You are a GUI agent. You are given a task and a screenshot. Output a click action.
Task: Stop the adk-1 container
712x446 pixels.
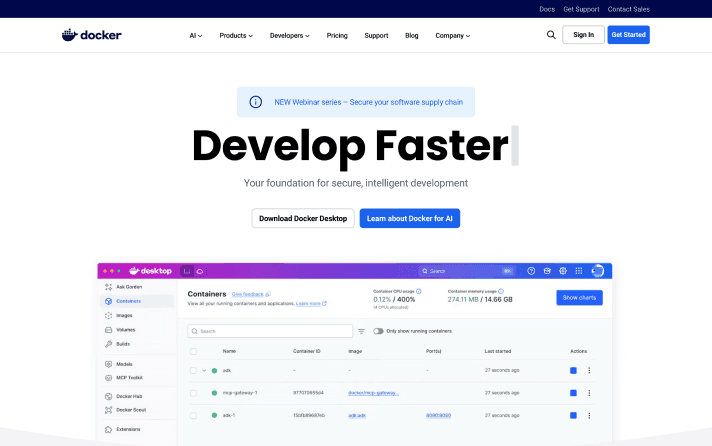click(x=574, y=416)
